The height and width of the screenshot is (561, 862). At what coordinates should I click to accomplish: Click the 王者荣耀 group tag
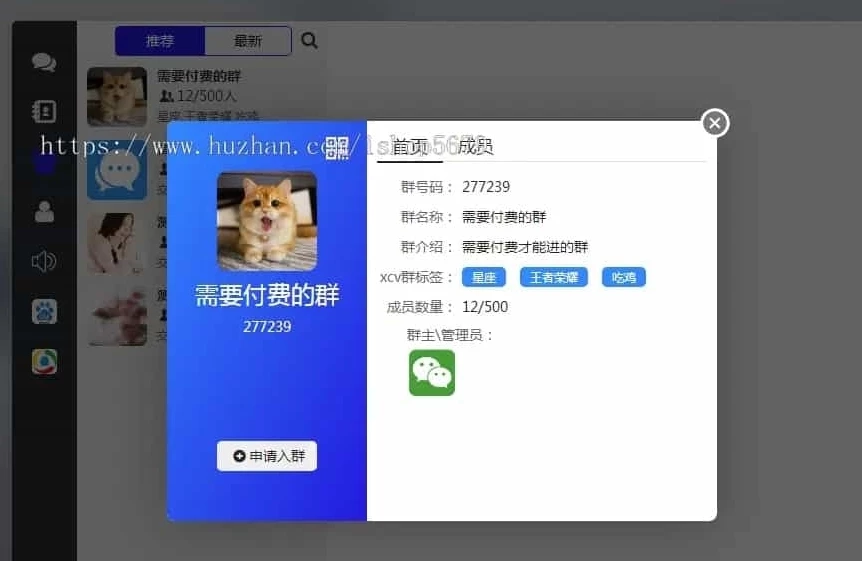click(x=553, y=277)
